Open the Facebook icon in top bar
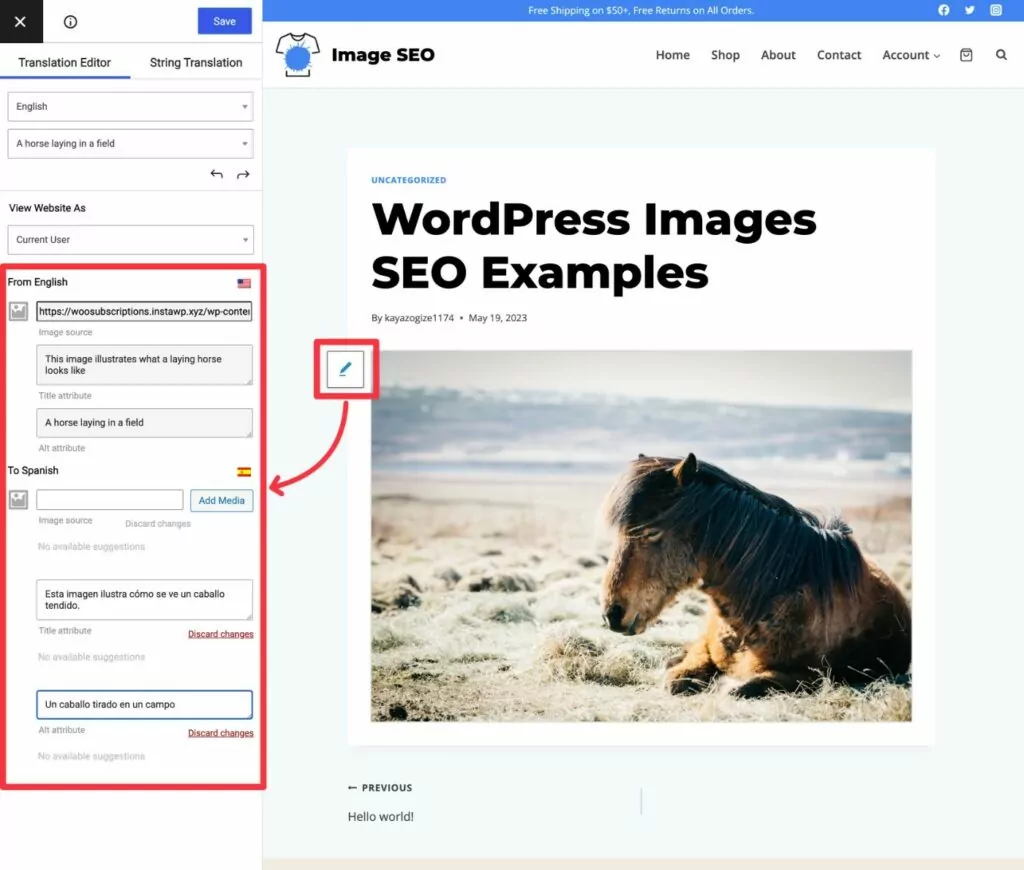This screenshot has width=1024, height=870. (x=944, y=10)
